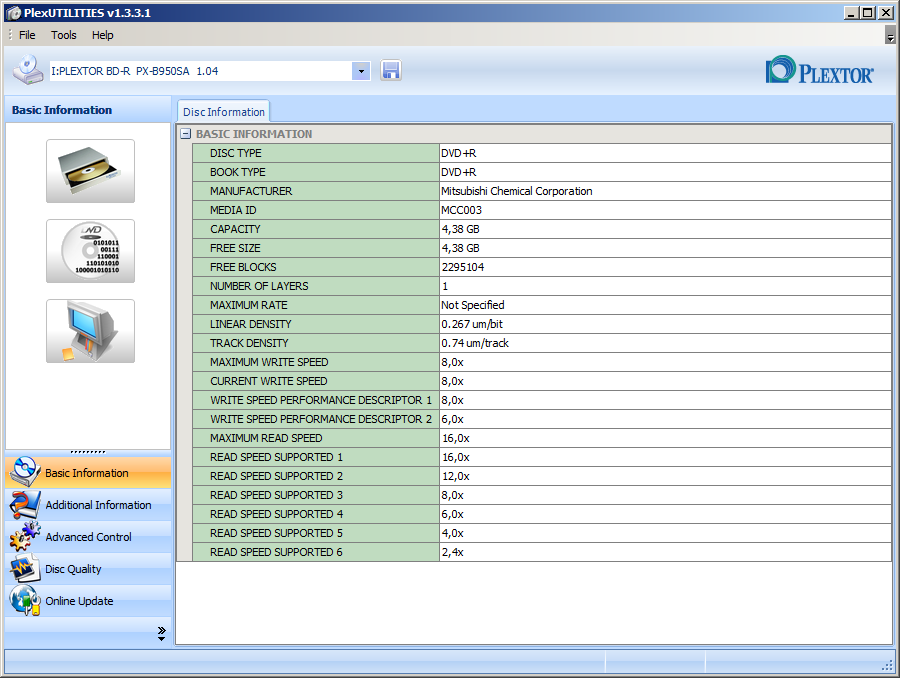
Task: Open the drive selection dropdown arrow
Action: pyautogui.click(x=361, y=71)
